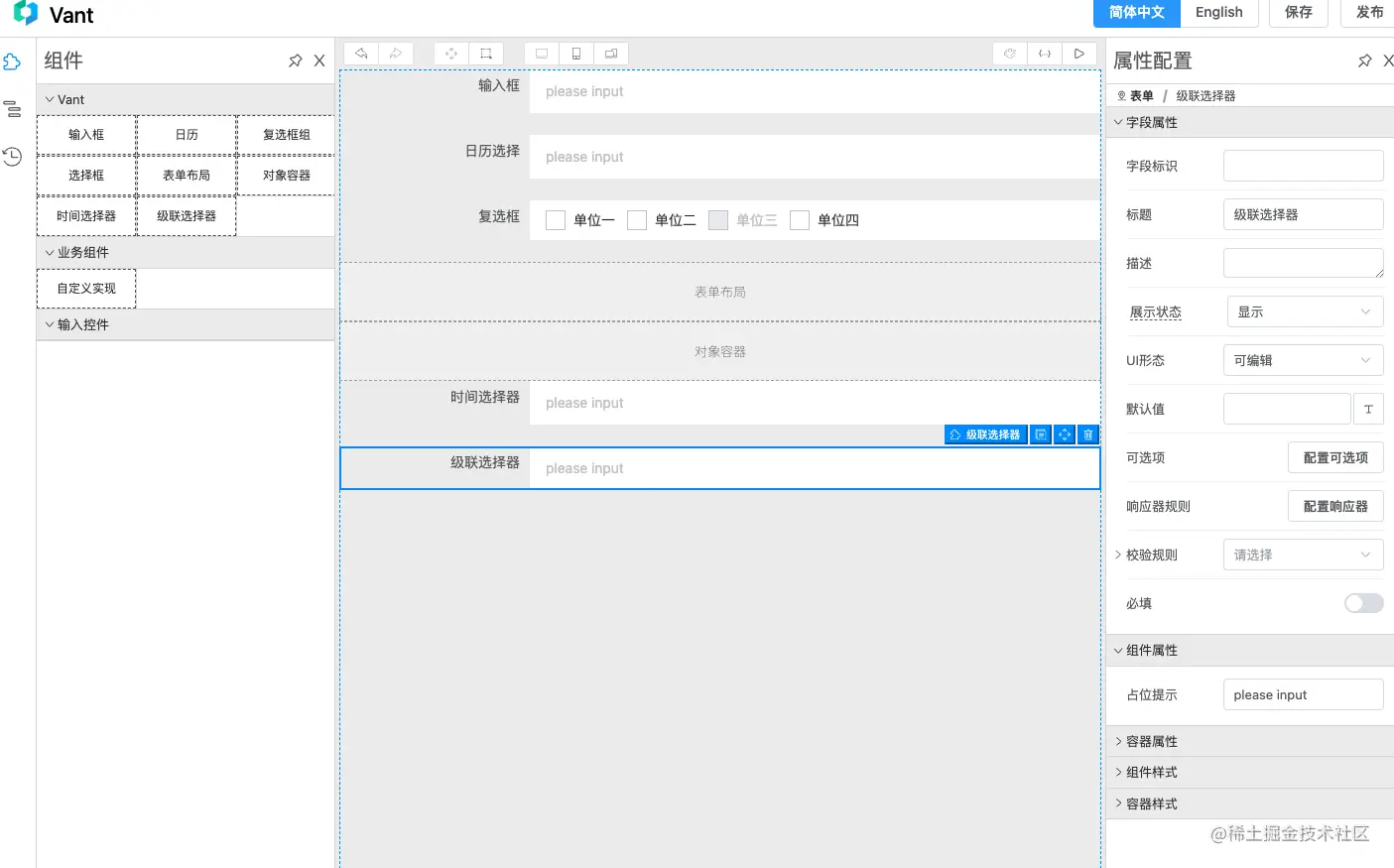Click the Vant logo icon

[x=26, y=14]
